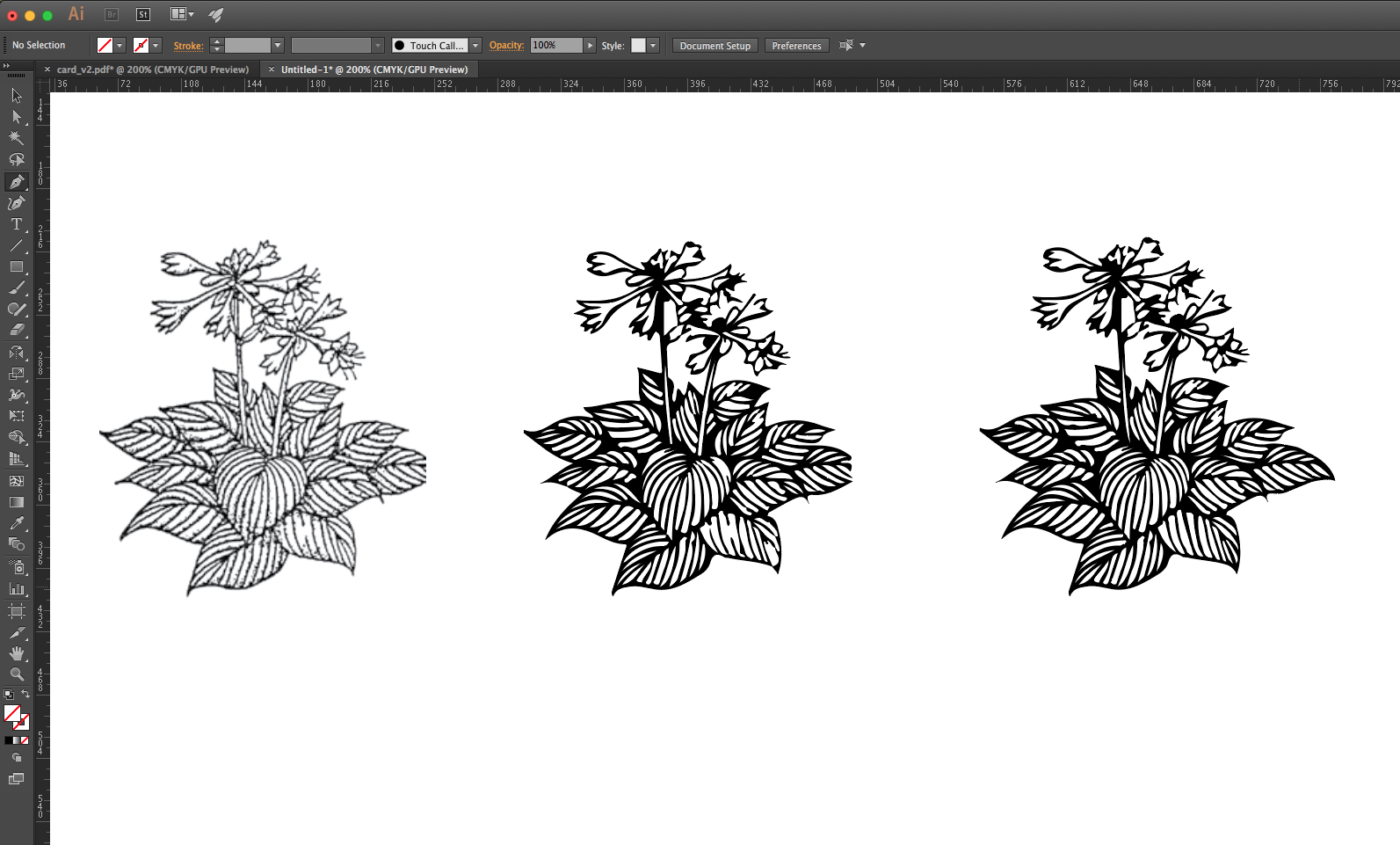Expand the Opacity slider arrow

pos(590,46)
